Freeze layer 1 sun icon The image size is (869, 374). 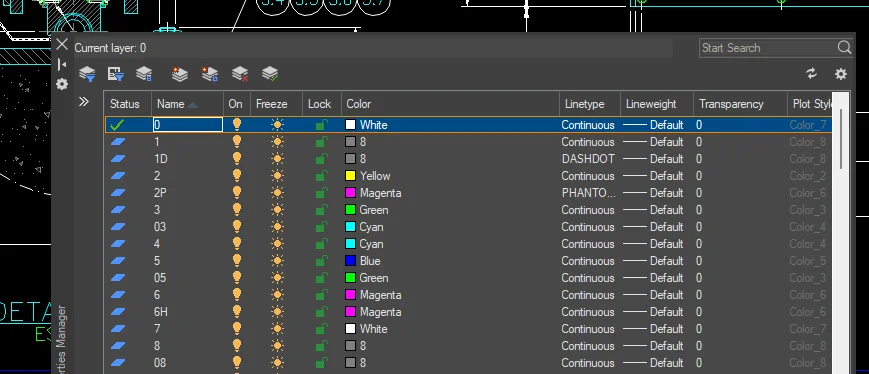click(x=278, y=142)
